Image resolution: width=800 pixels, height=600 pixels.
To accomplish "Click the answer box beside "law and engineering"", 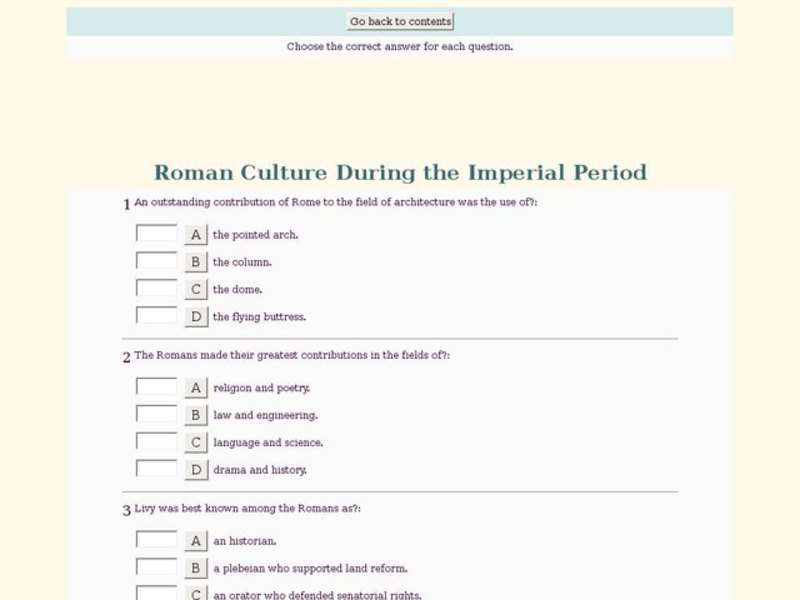I will coord(156,414).
